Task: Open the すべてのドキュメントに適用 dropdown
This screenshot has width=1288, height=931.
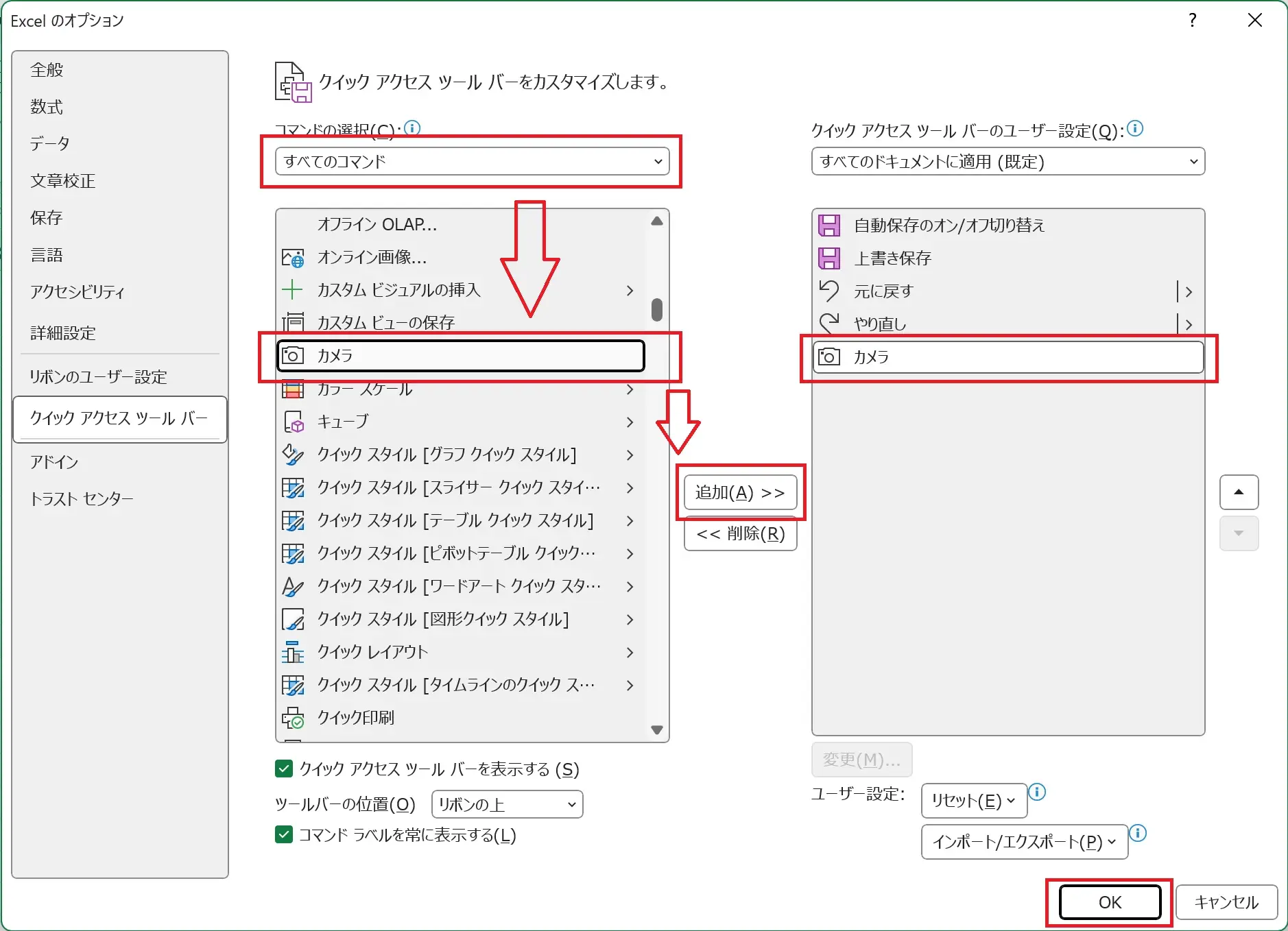Action: [1008, 162]
